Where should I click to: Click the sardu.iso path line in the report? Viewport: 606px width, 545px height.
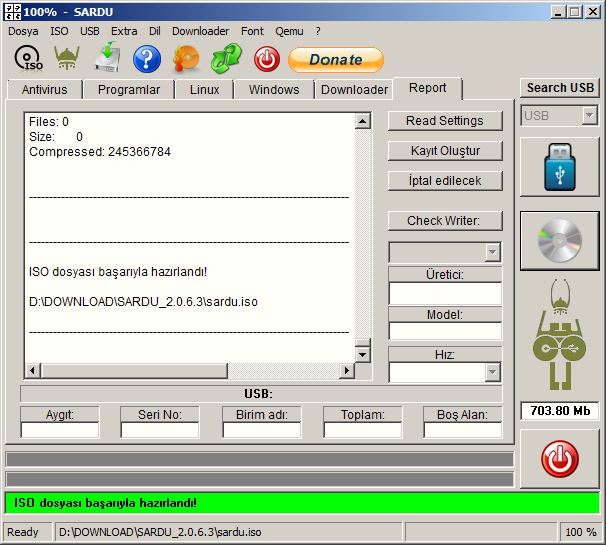point(143,301)
